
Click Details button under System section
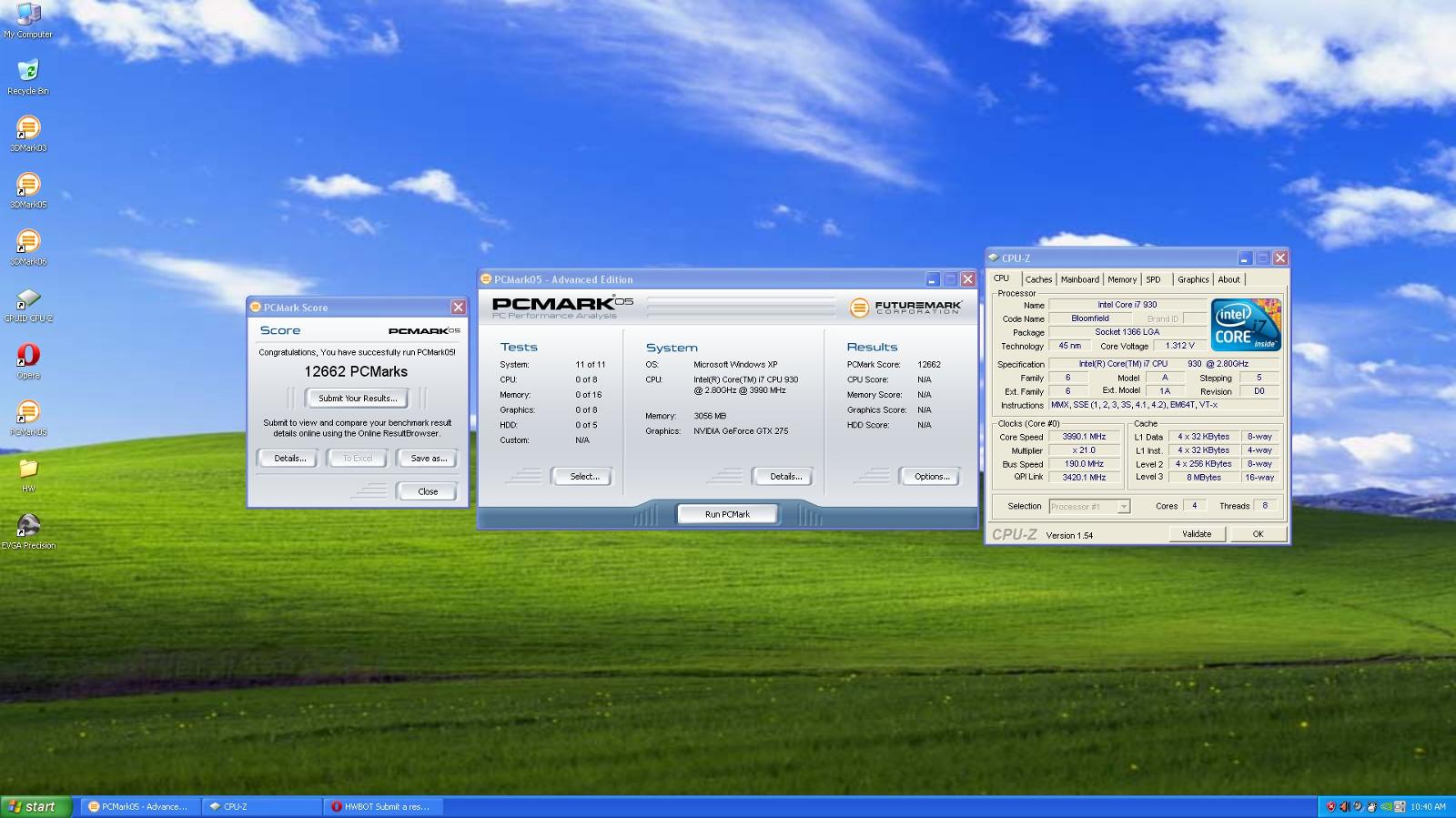[x=785, y=476]
